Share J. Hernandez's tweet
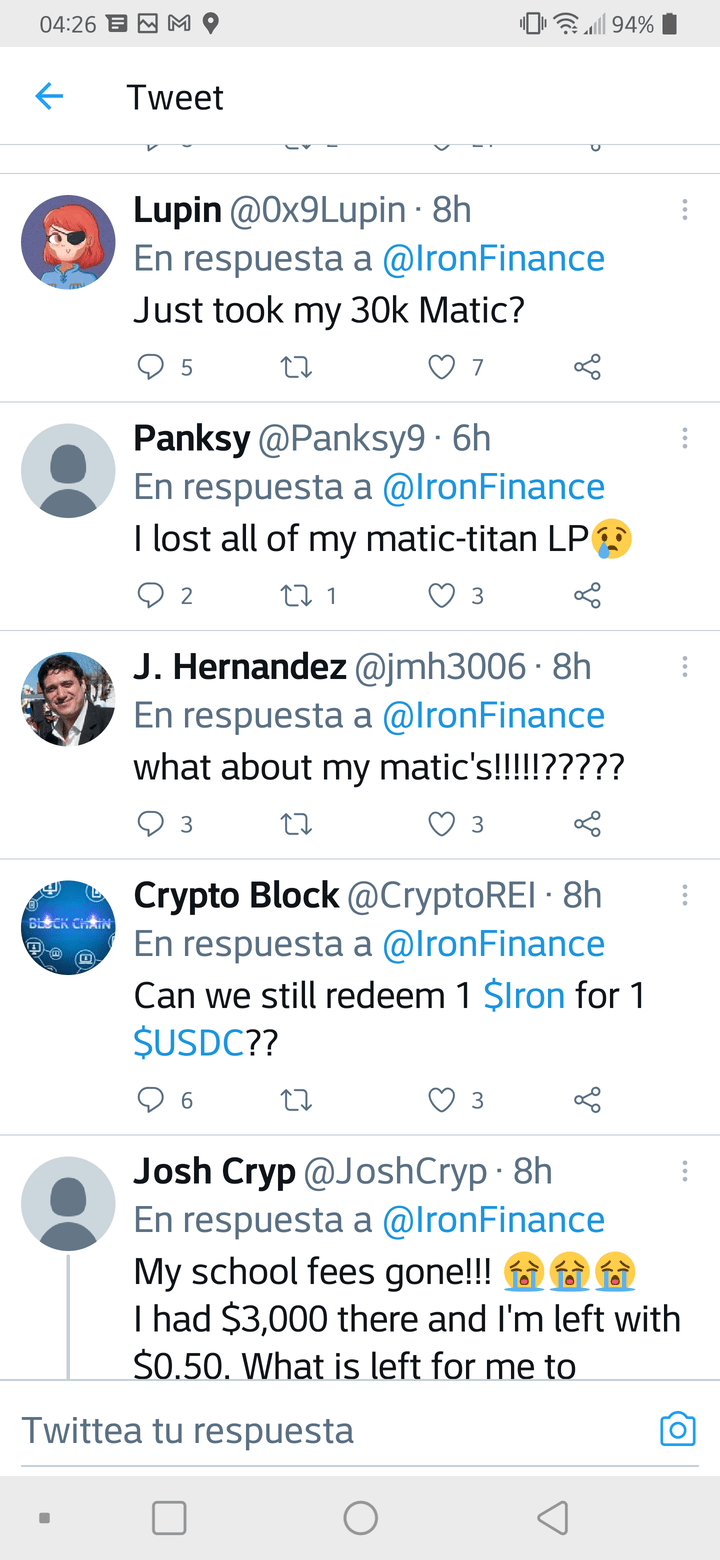 pos(587,824)
